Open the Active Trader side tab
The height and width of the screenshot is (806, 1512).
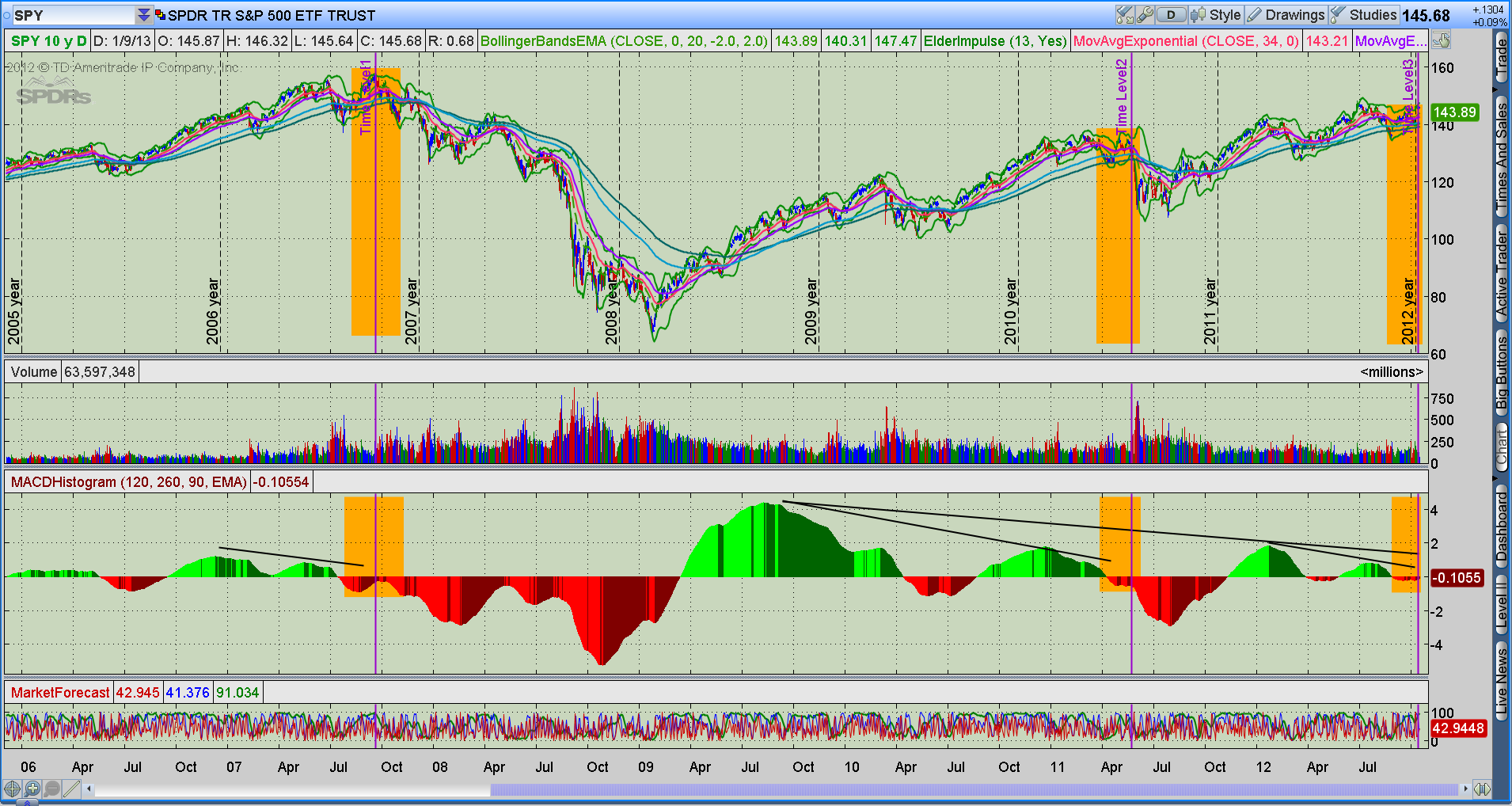[x=1502, y=275]
